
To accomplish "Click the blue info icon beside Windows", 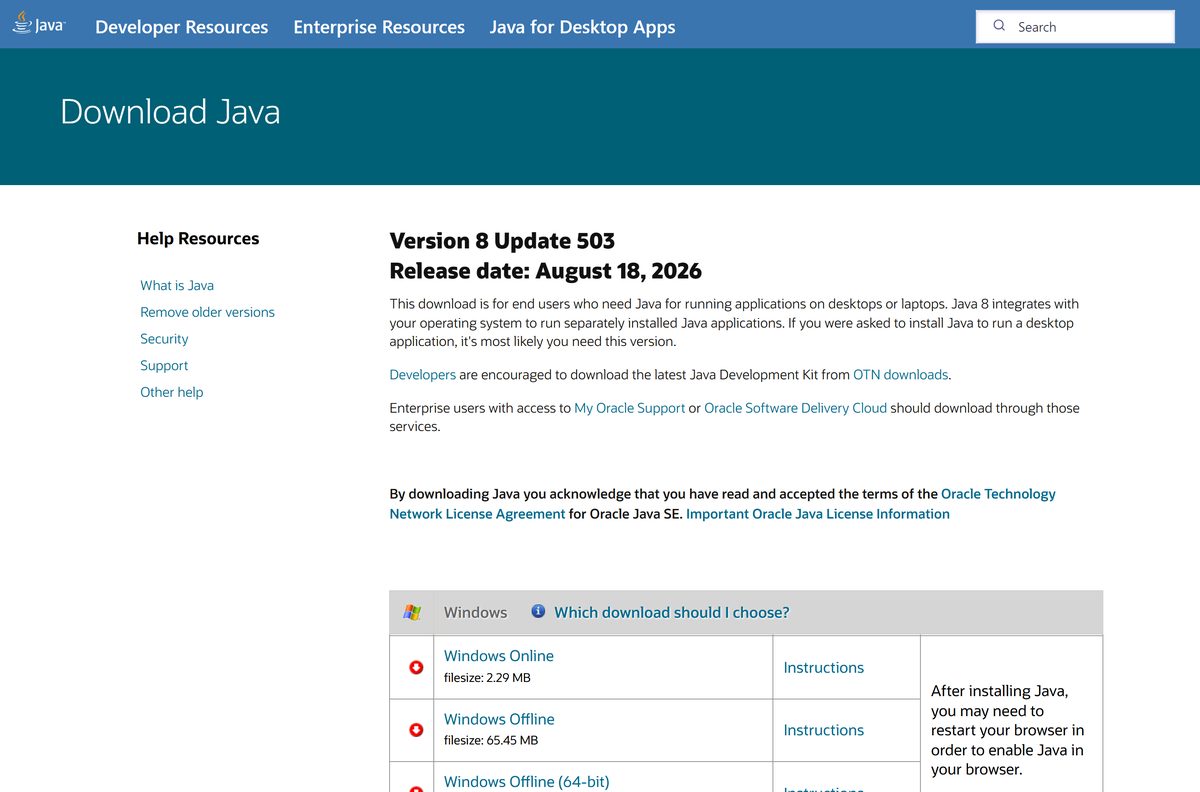I will coord(538,611).
